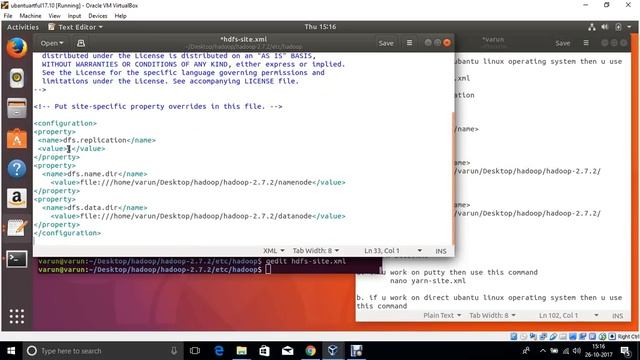Open hamburger menu in varun window
The width and height of the screenshot is (640, 360).
[586, 43]
